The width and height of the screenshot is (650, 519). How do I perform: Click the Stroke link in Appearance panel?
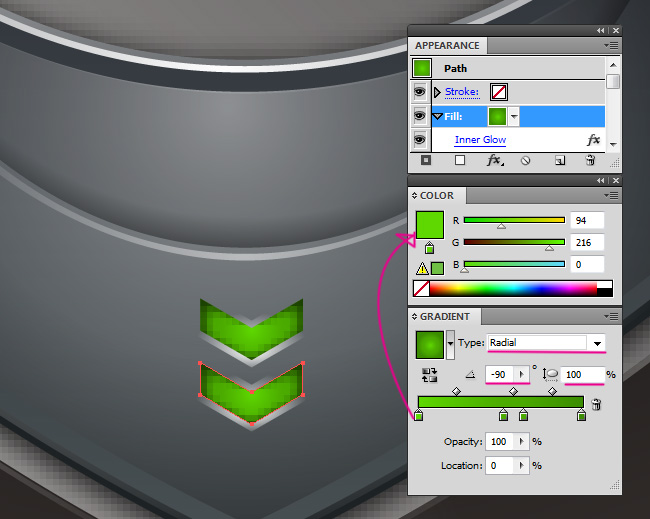(461, 92)
